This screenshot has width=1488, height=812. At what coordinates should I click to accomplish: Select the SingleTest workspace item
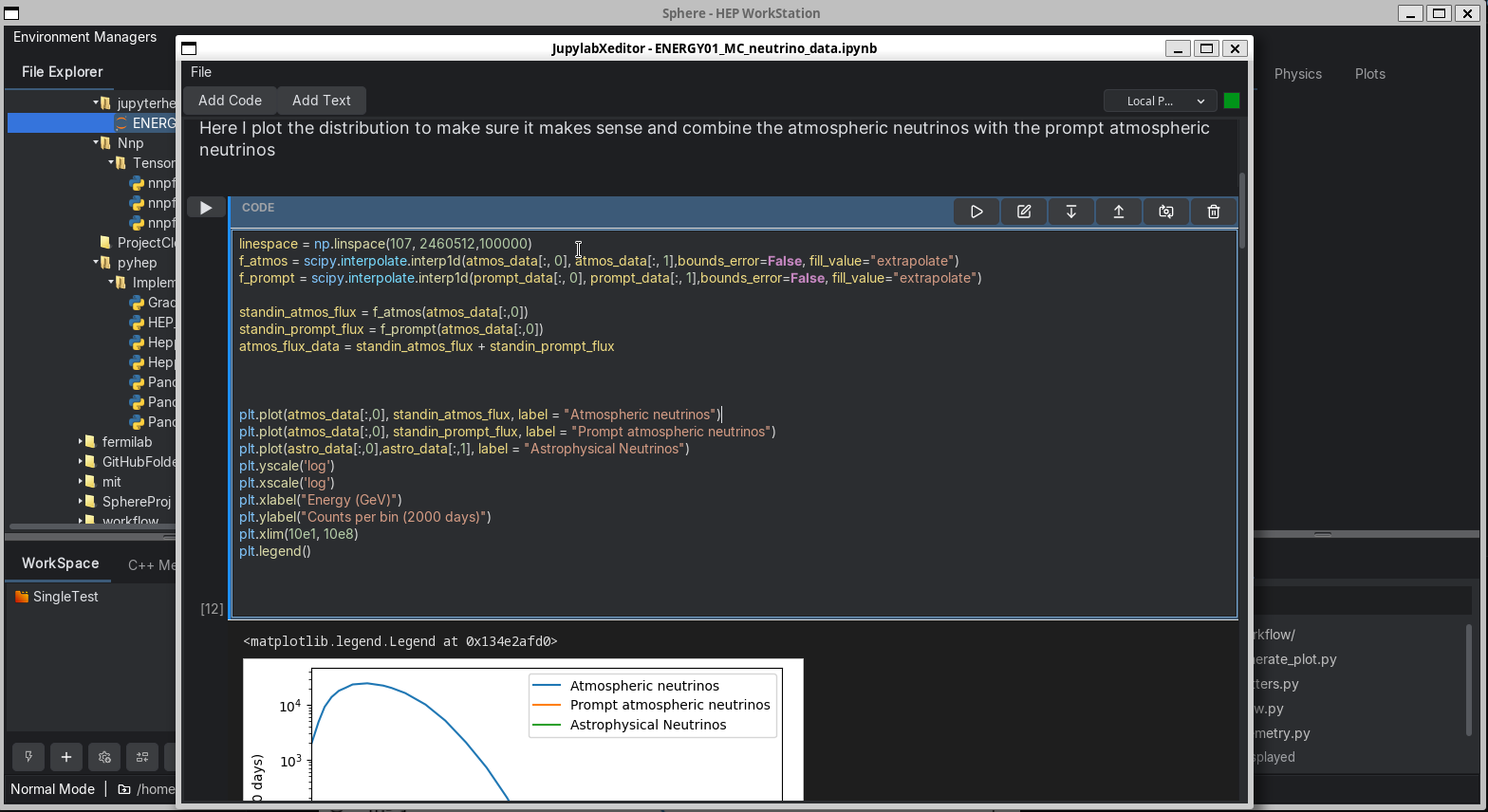(65, 597)
